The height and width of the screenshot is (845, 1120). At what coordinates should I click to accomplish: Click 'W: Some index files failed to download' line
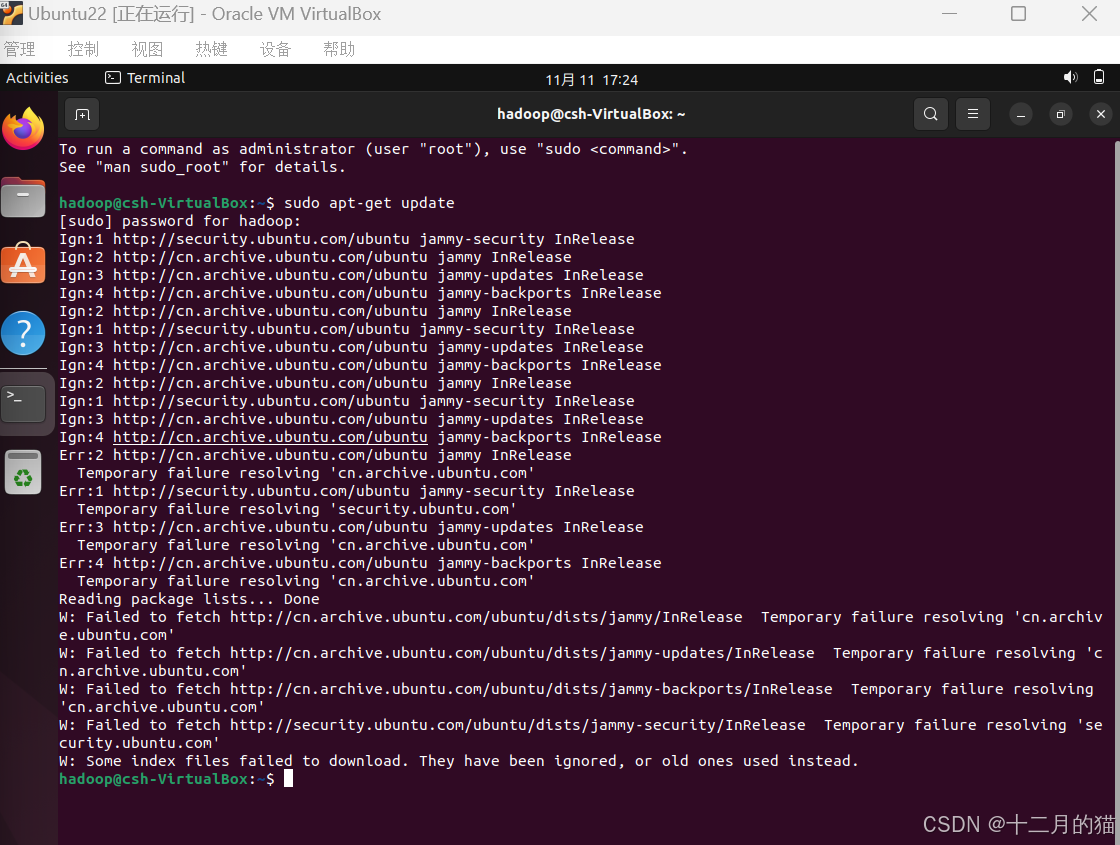(x=459, y=761)
